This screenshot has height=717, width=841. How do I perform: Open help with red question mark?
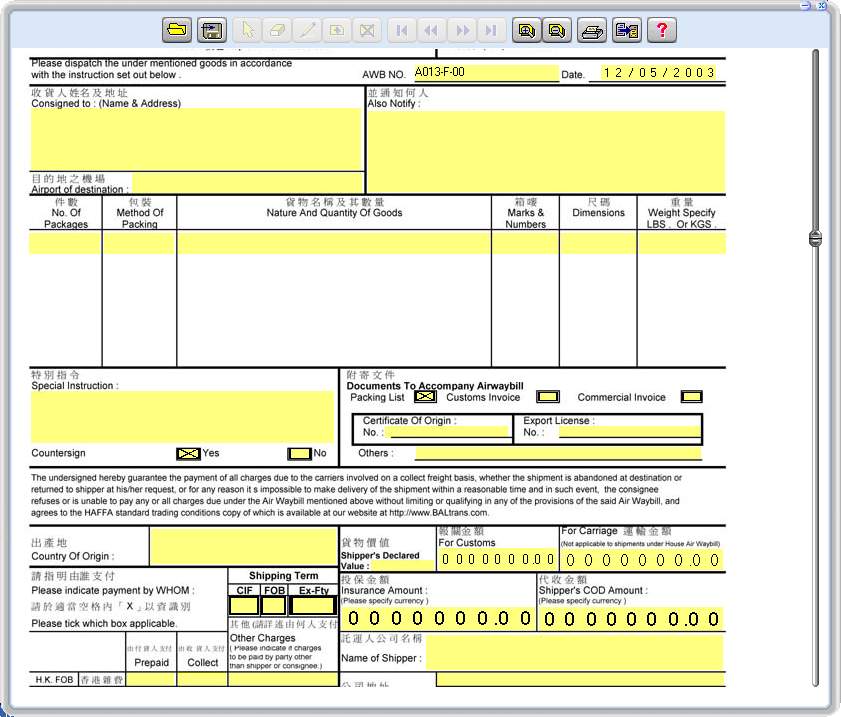tap(662, 30)
